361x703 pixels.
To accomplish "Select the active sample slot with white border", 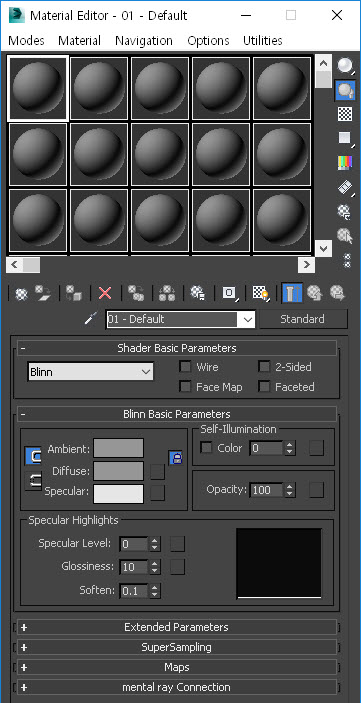I will pos(38,88).
